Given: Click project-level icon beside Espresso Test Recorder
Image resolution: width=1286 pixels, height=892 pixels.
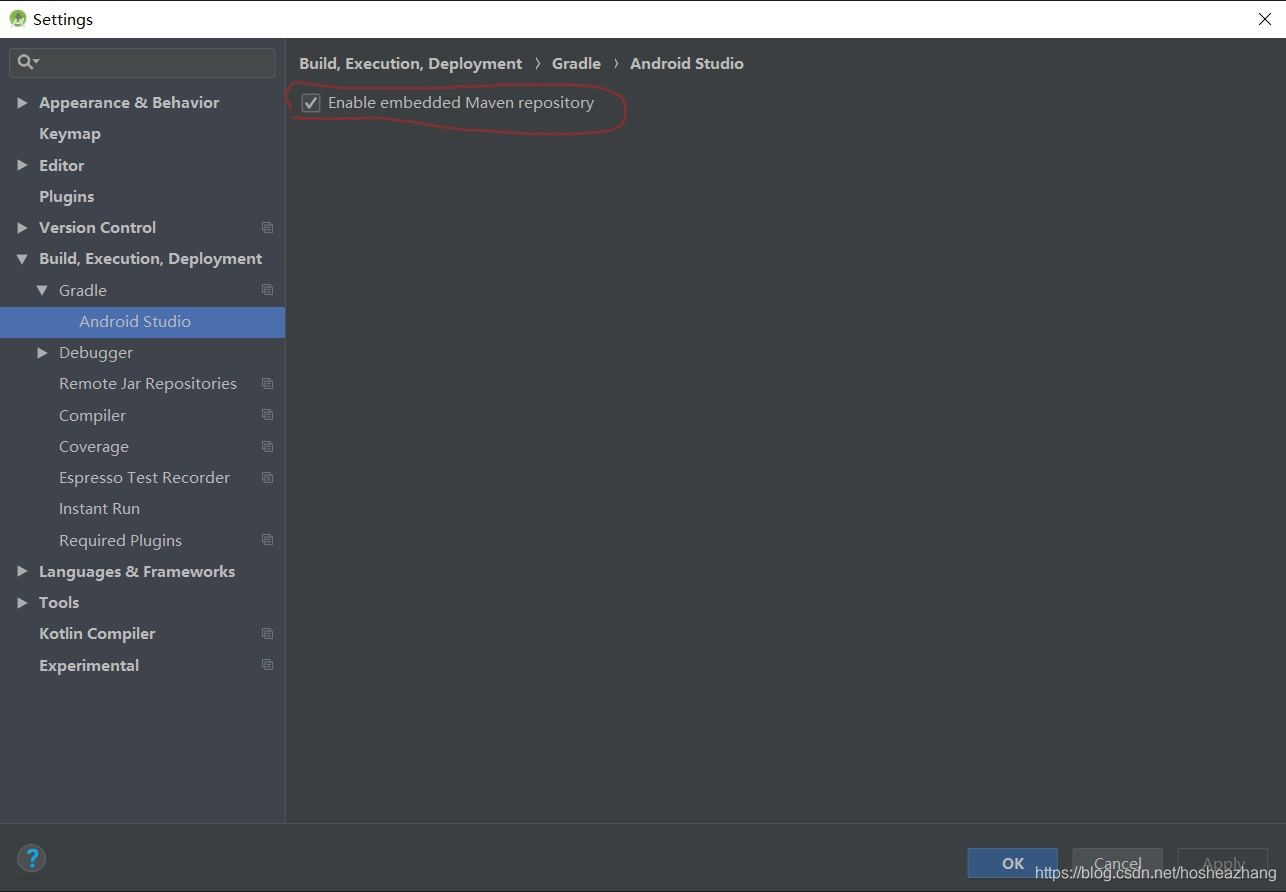Looking at the screenshot, I should click(267, 478).
